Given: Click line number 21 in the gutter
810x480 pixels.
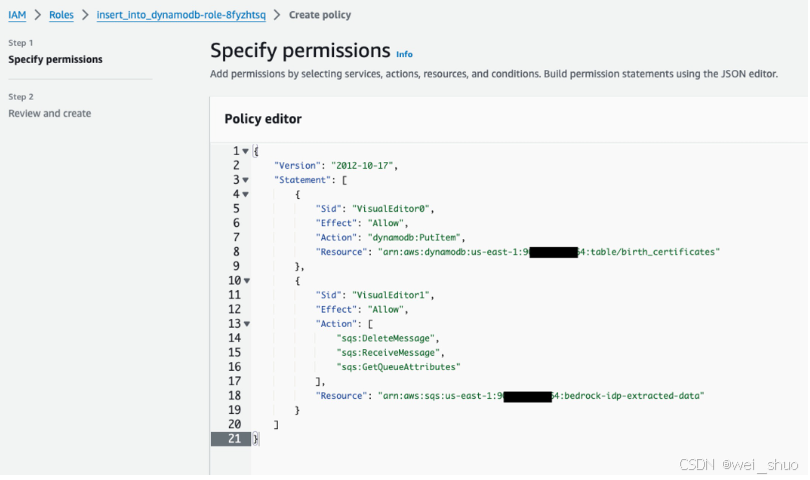Looking at the screenshot, I should click(235, 439).
